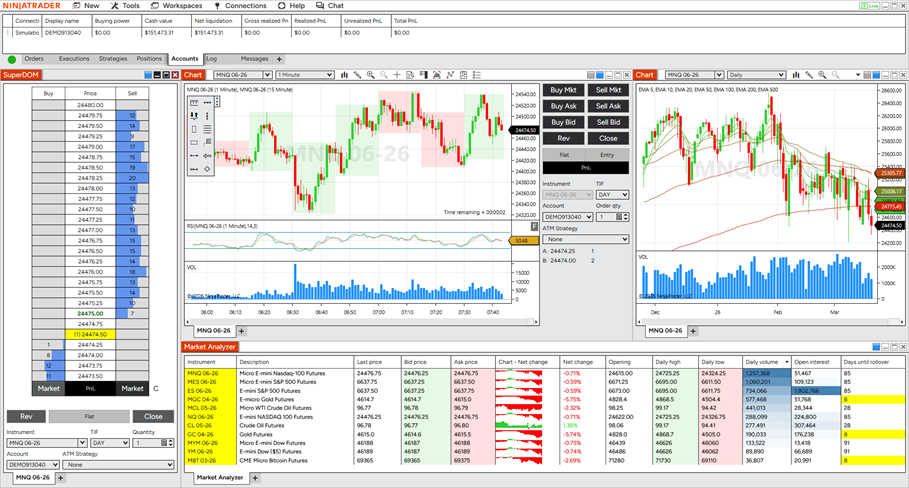Click zoom out magnifier in 1 Minute chart toolbar
Viewport: 909px width, 488px height.
384,75
